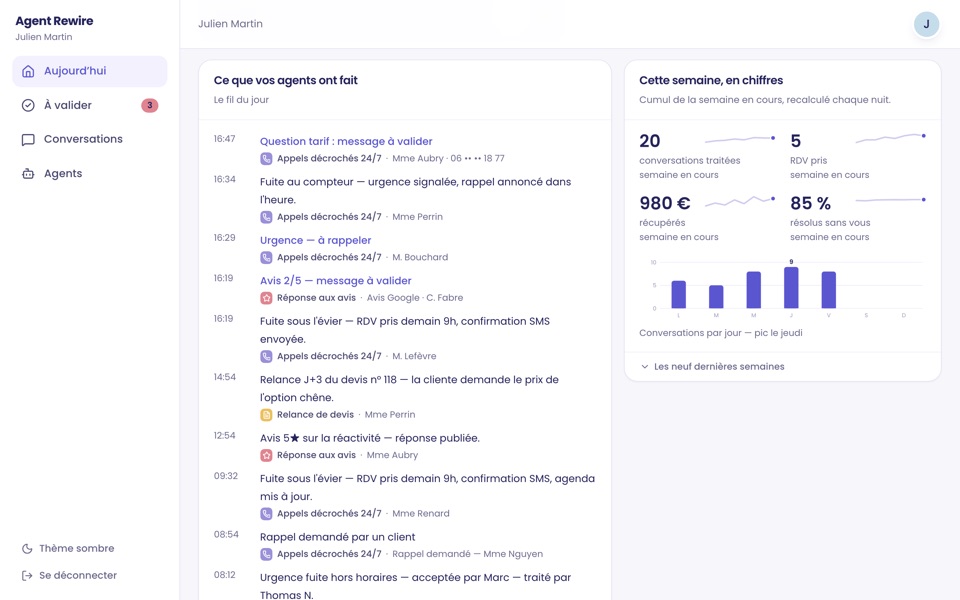
Task: Click the 'Avis Google · C. Fabre' label
Action: tap(414, 298)
